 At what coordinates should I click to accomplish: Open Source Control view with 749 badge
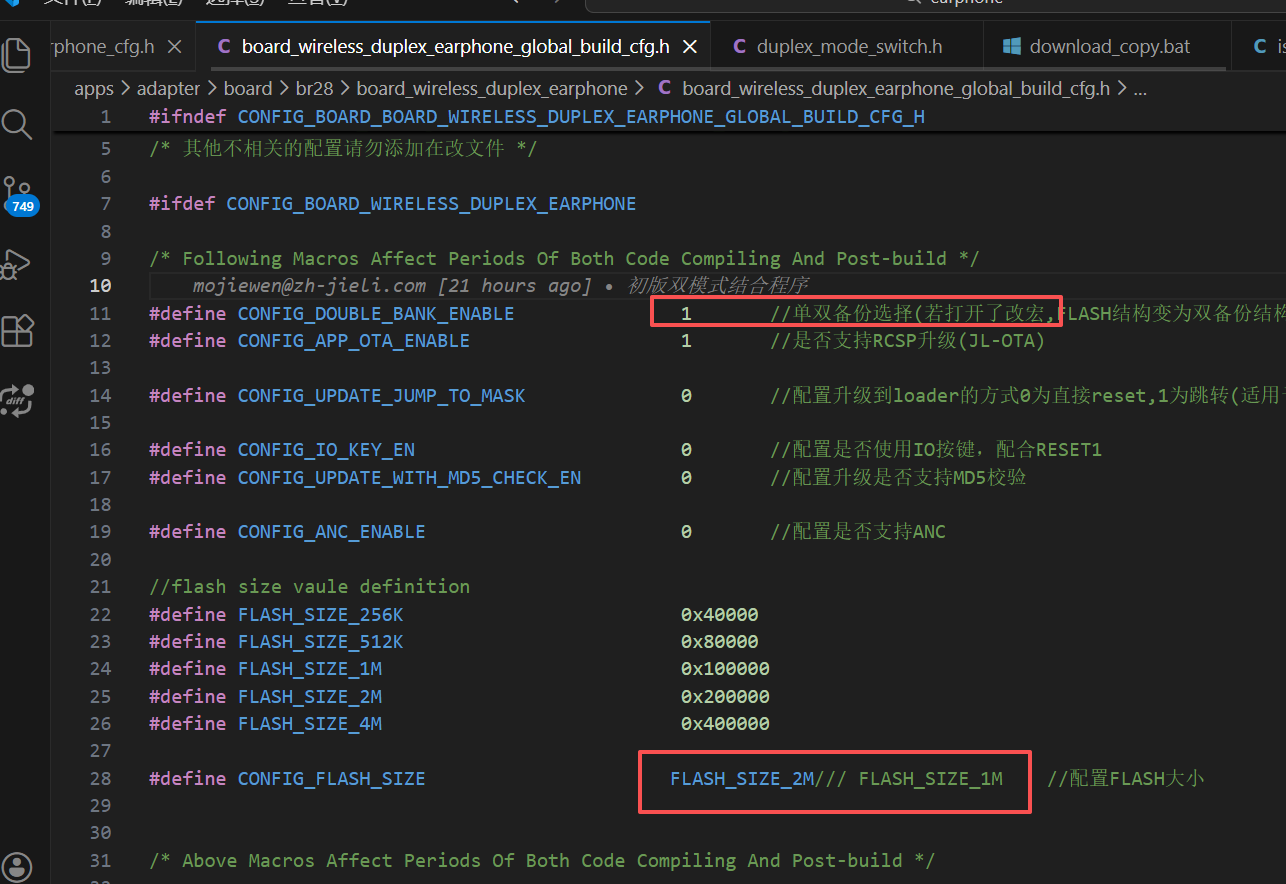pyautogui.click(x=19, y=195)
